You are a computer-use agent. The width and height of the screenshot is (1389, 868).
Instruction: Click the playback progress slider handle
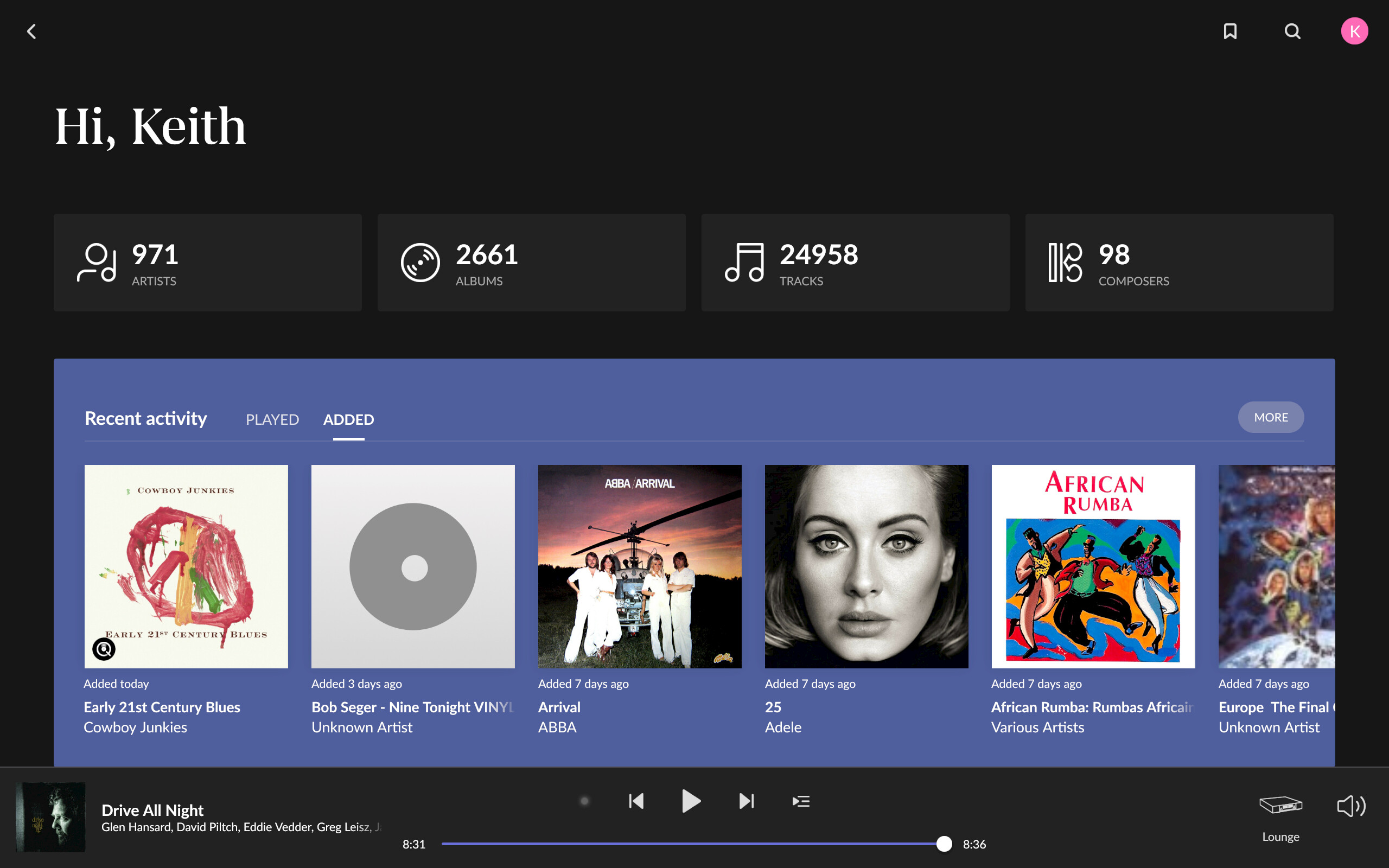pyautogui.click(x=944, y=844)
